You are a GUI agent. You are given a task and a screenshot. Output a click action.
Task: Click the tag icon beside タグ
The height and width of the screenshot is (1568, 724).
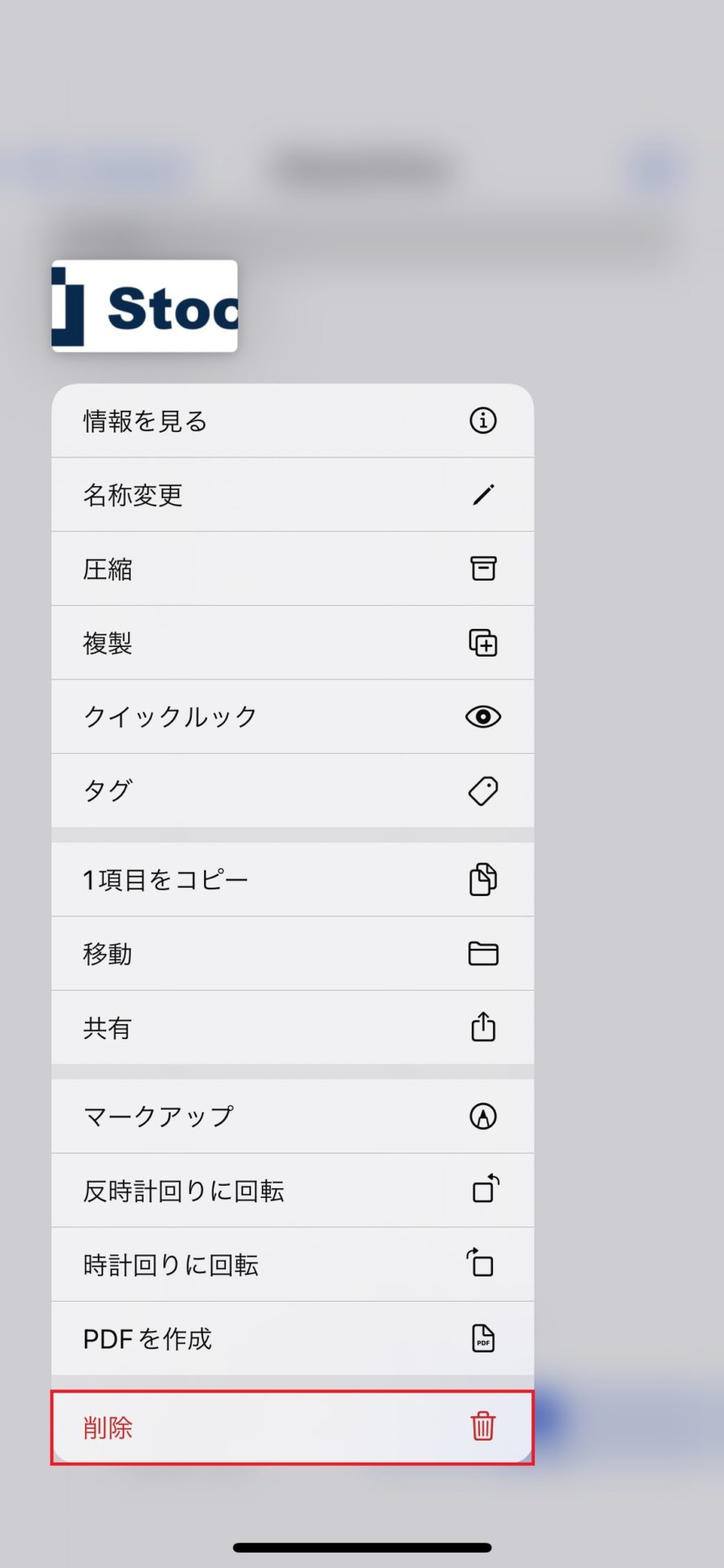pyautogui.click(x=482, y=790)
